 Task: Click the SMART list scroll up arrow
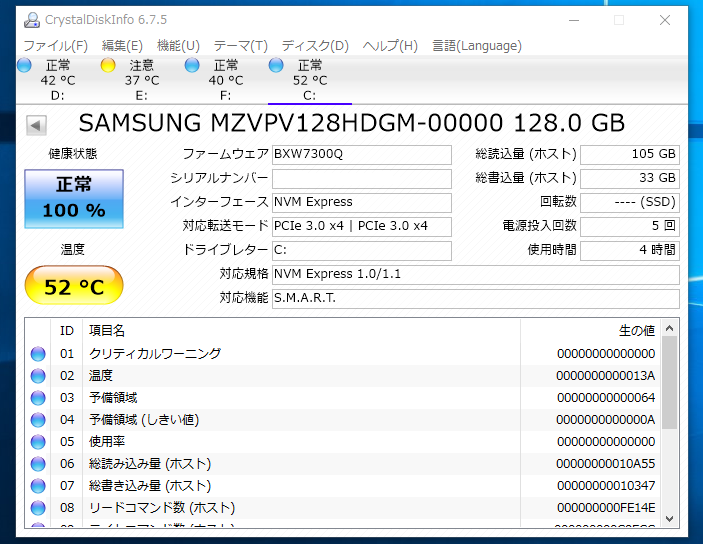coord(670,328)
